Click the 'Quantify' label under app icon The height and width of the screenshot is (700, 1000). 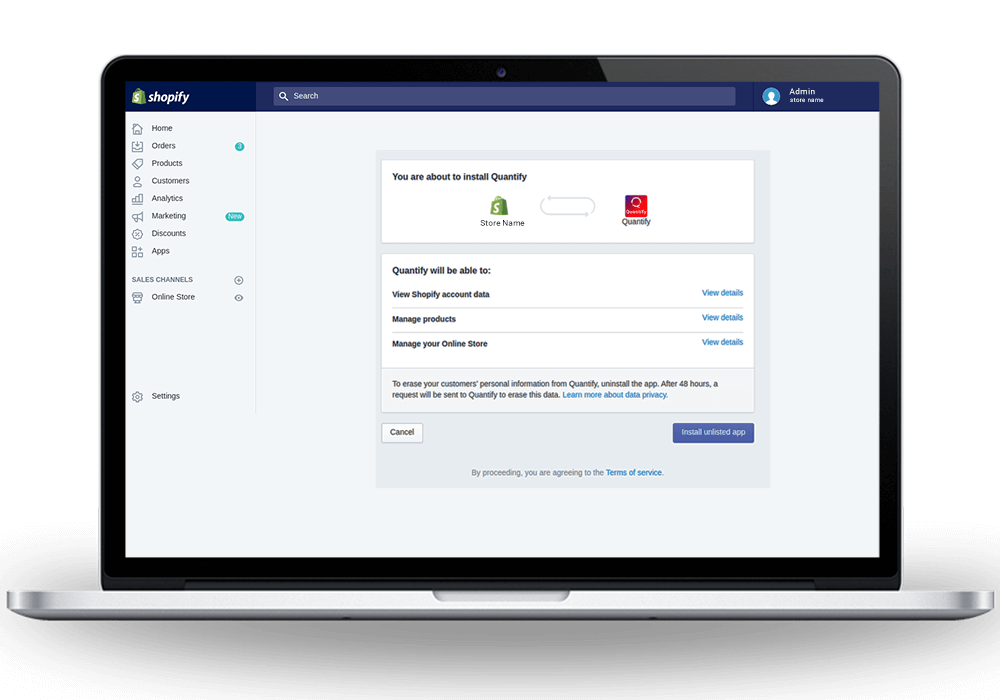[x=636, y=222]
